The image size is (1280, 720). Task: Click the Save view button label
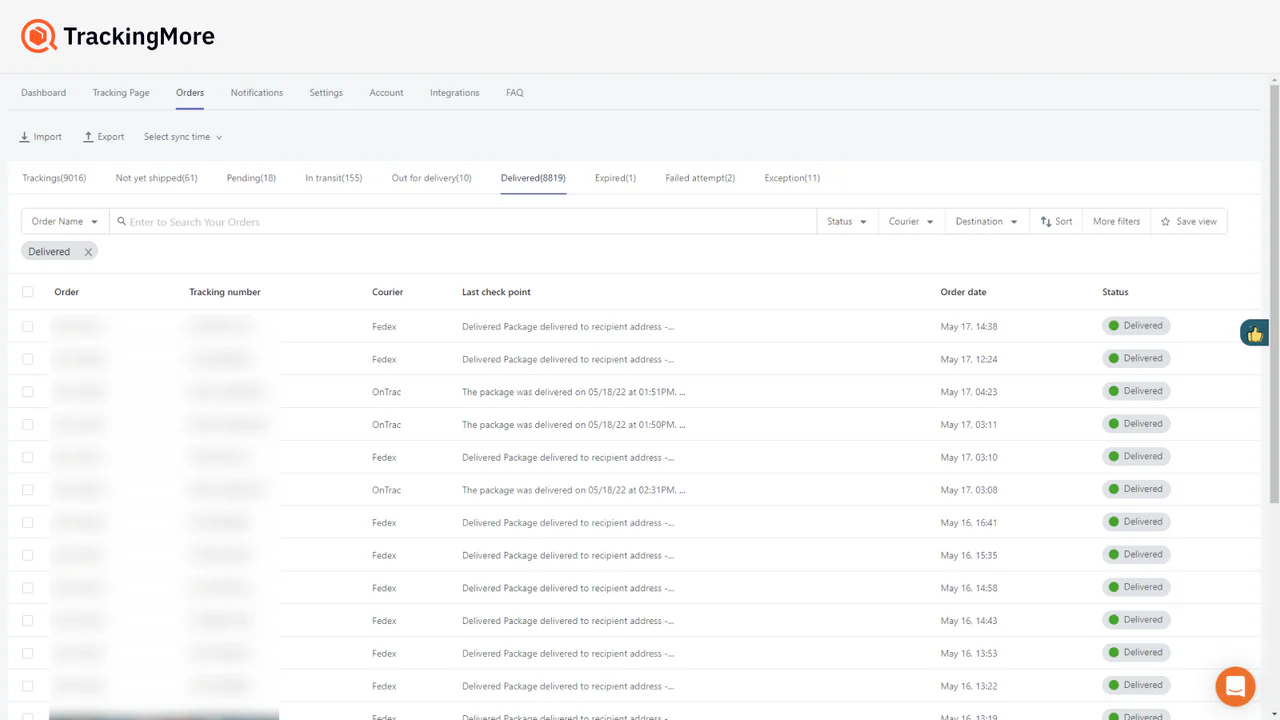(1197, 222)
